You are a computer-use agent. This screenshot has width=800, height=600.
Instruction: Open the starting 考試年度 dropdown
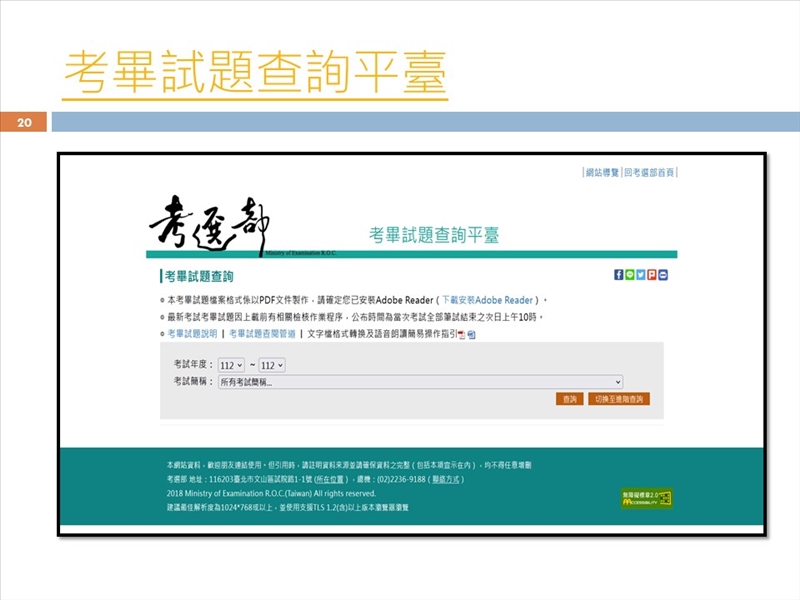pos(231,365)
